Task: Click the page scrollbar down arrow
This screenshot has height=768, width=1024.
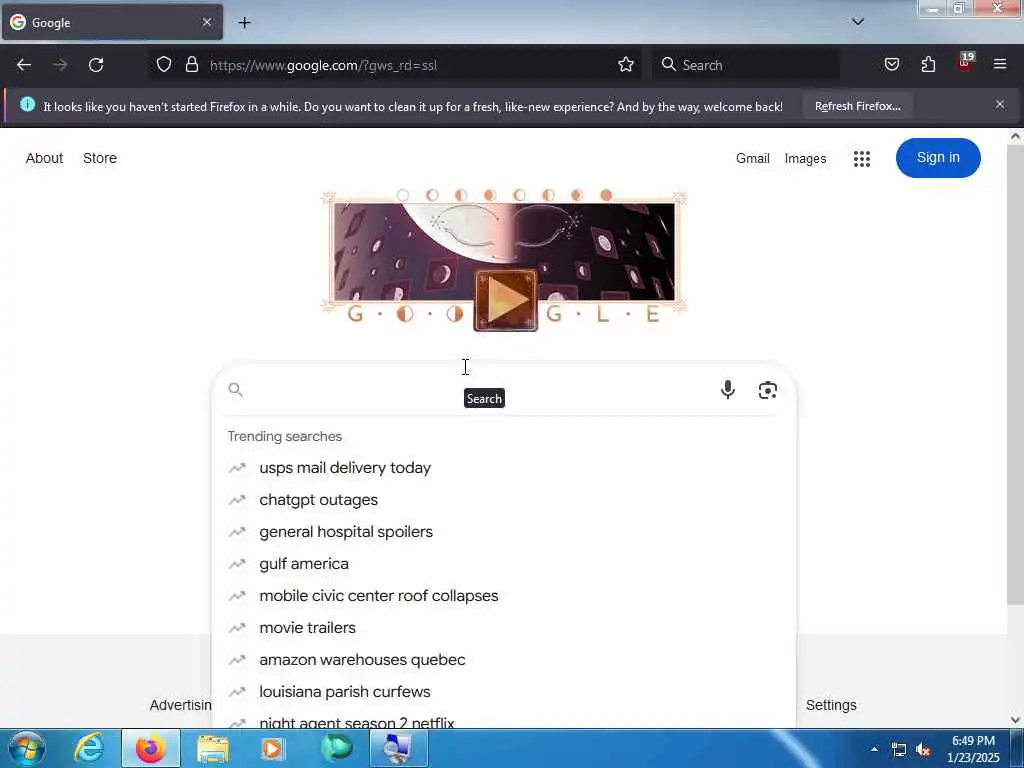Action: pos(1016,720)
